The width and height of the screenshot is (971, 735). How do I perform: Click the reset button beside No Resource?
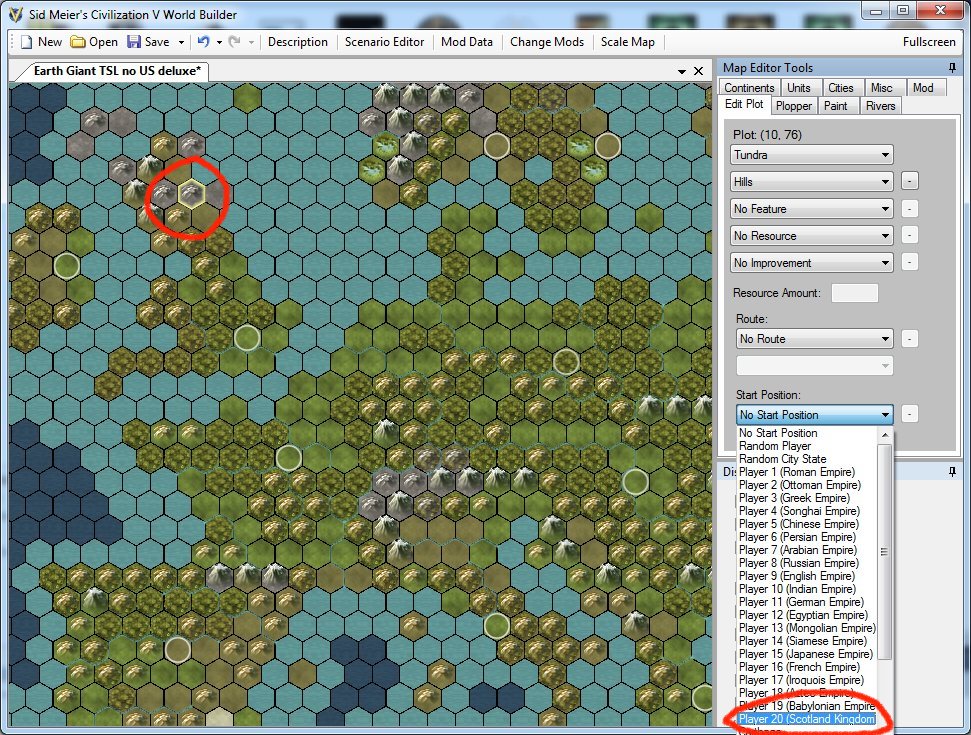click(909, 235)
